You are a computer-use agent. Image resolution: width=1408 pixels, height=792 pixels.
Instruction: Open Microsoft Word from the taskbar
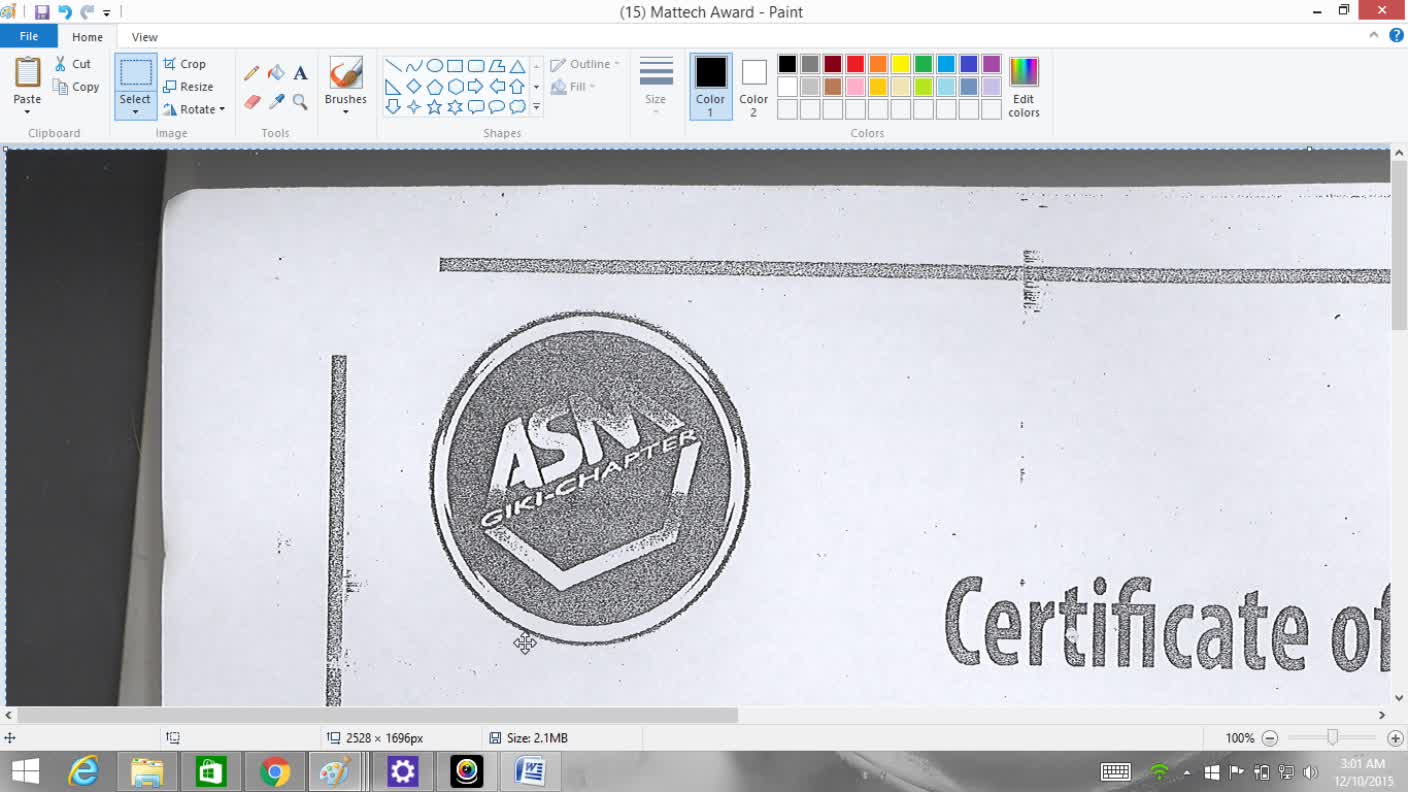530,771
